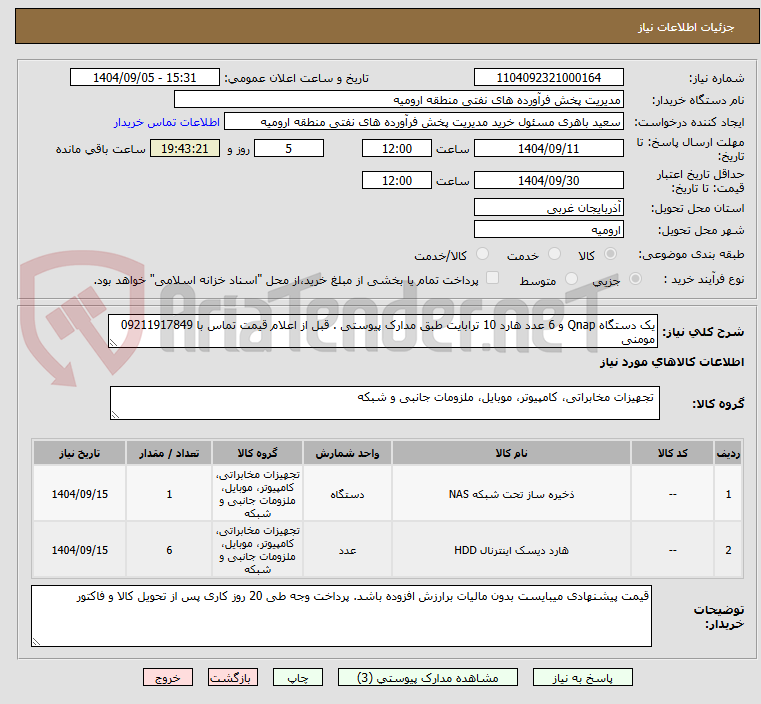Click quantity 1 in the NAS row
The width and height of the screenshot is (761, 704).
click(169, 494)
